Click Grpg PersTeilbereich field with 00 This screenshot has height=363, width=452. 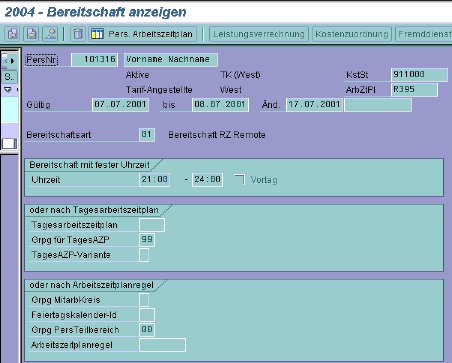click(147, 330)
